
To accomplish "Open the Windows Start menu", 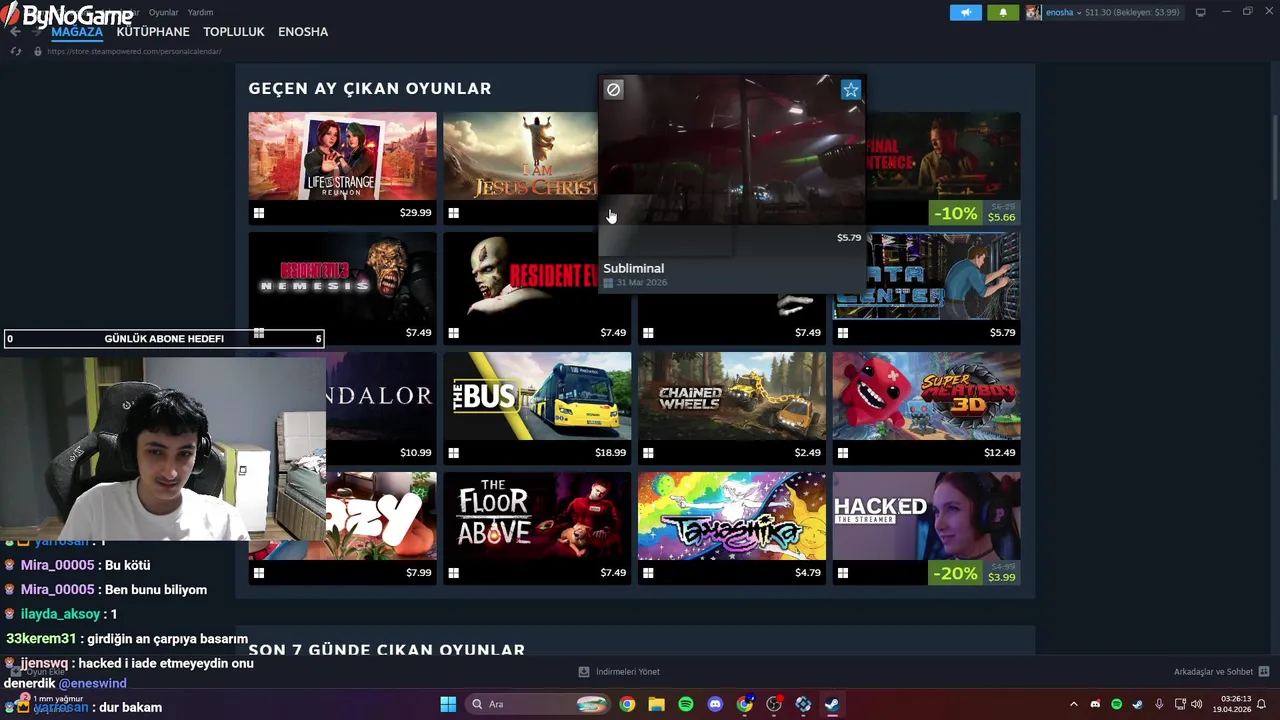I will click(448, 704).
